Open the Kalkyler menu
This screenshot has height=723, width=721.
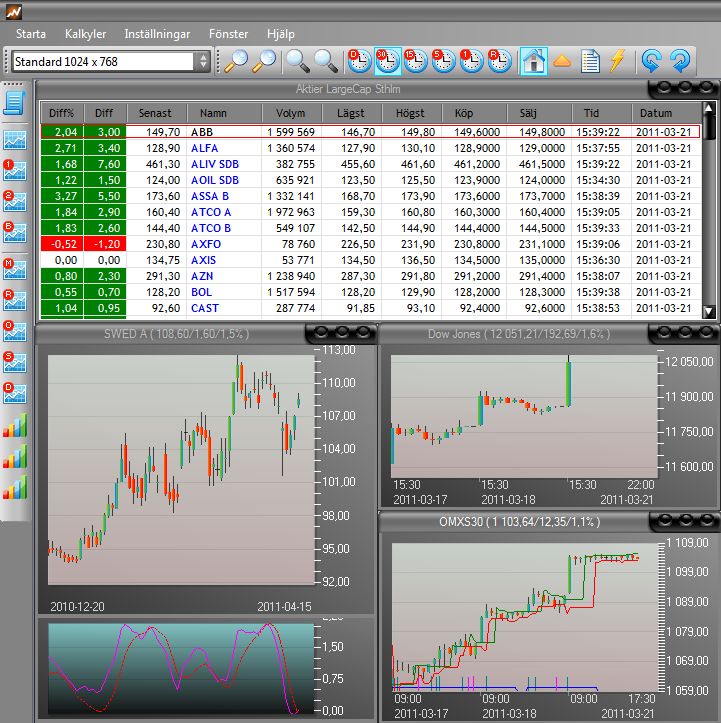[x=85, y=34]
